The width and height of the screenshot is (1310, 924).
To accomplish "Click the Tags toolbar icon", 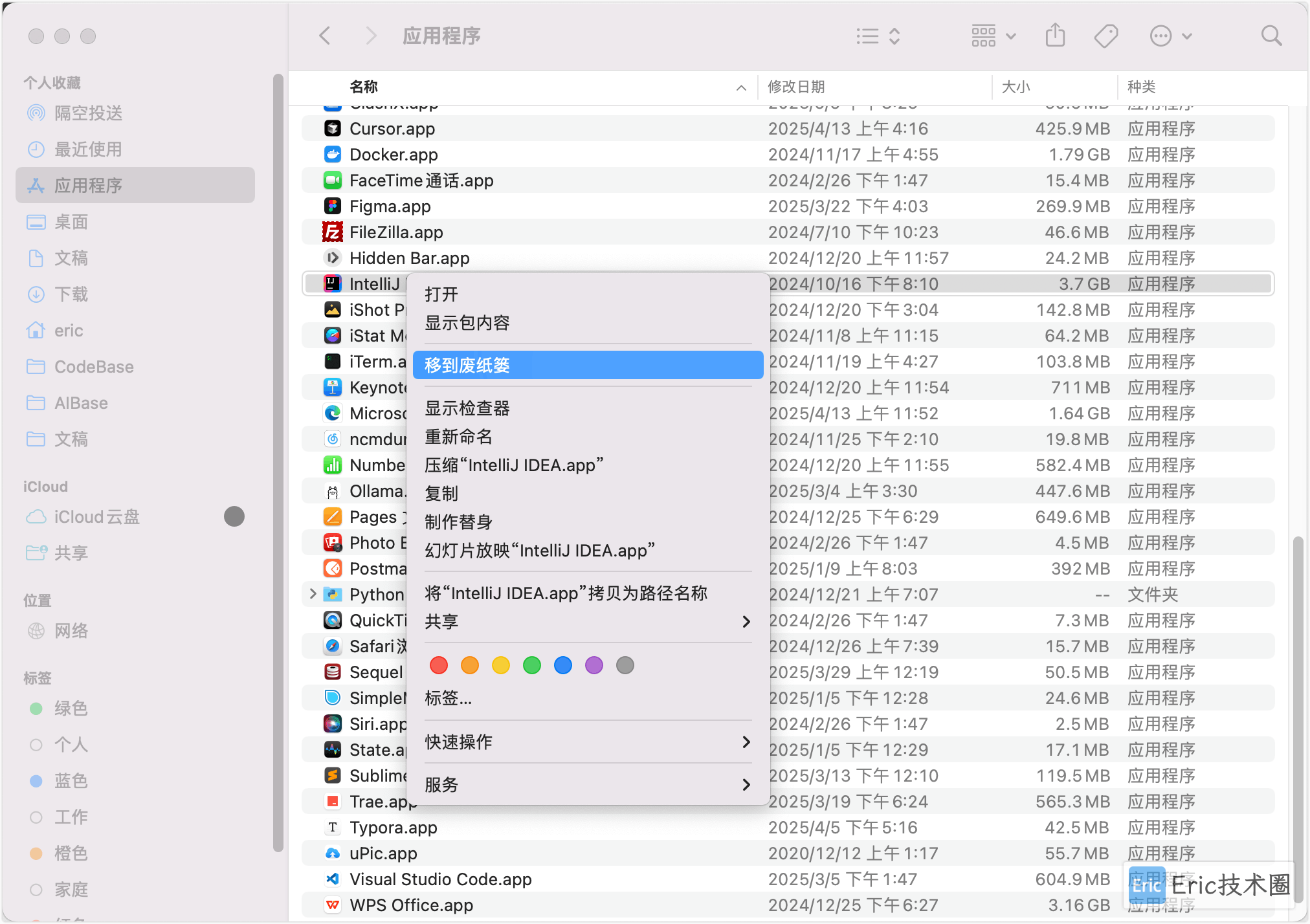I will coord(1106,36).
